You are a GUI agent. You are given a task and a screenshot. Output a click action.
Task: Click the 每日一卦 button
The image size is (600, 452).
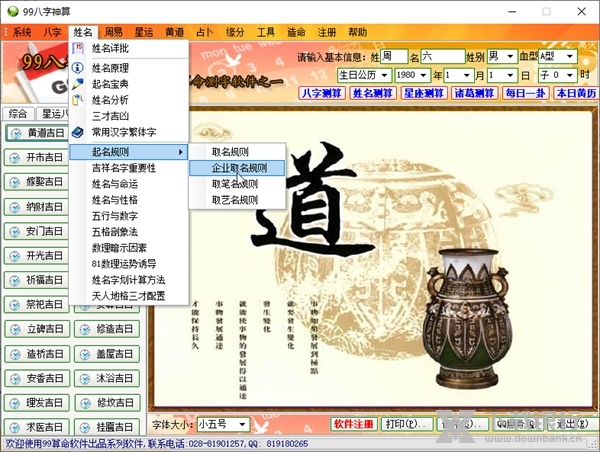525,93
